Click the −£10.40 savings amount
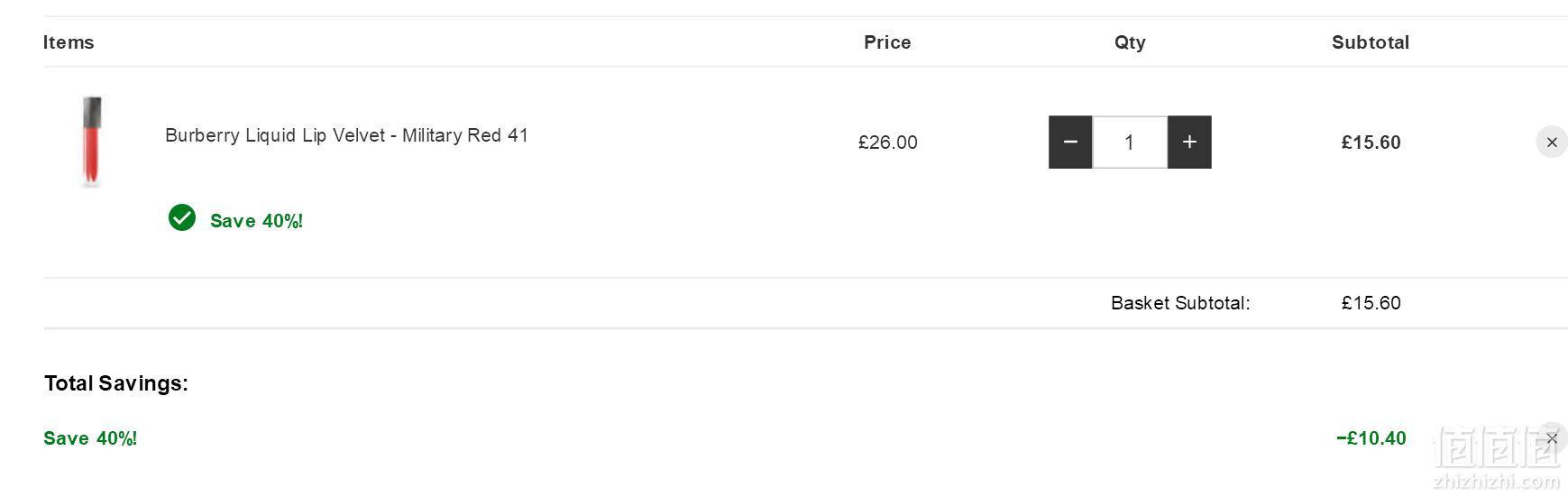 [x=1371, y=438]
